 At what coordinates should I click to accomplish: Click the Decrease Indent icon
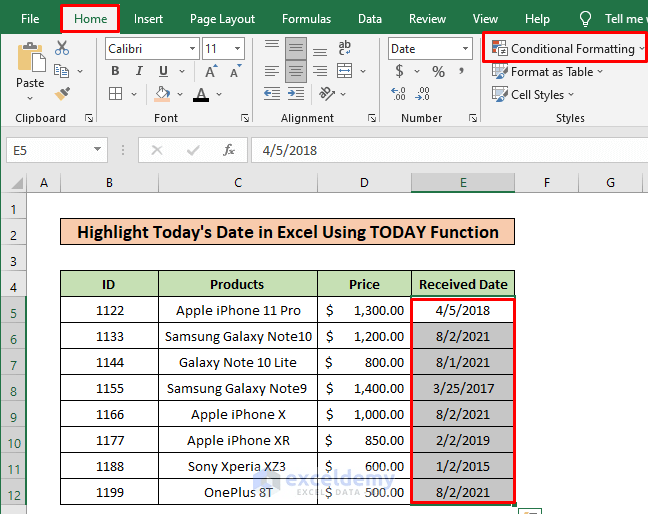(x=272, y=94)
